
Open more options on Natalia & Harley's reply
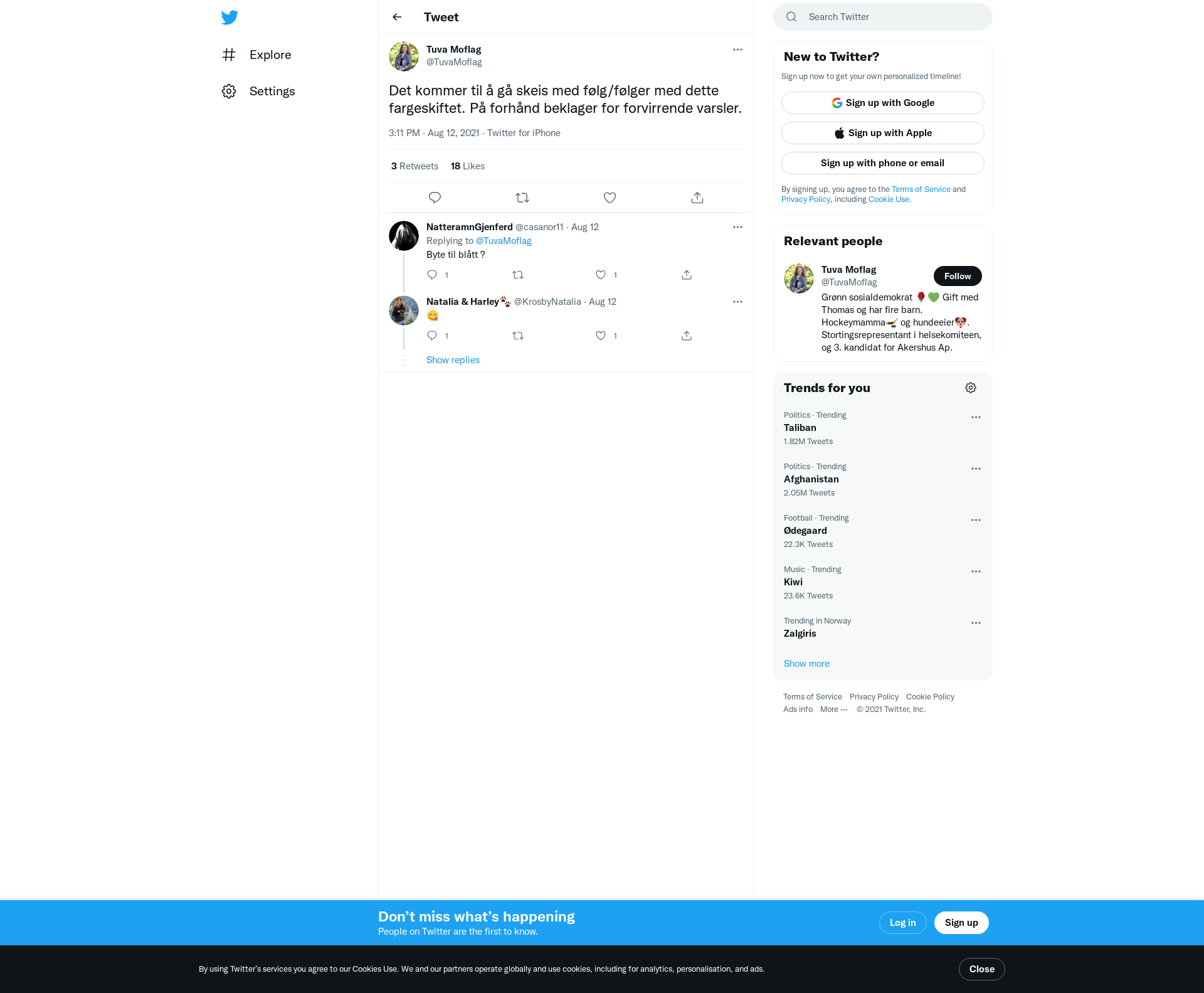click(737, 302)
